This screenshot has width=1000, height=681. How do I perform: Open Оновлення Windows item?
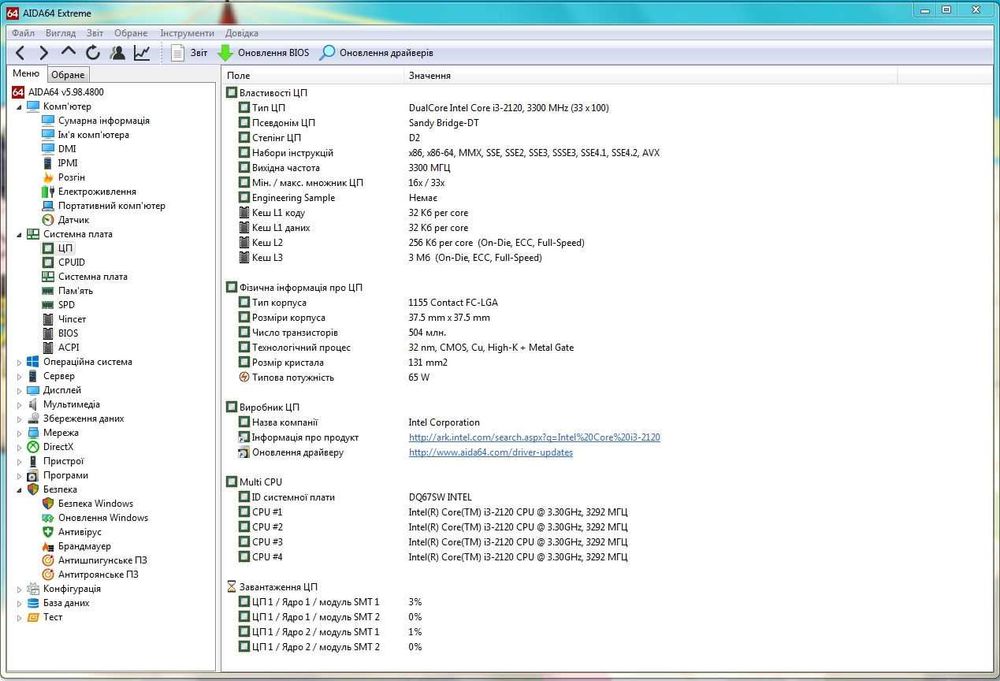click(x=103, y=518)
